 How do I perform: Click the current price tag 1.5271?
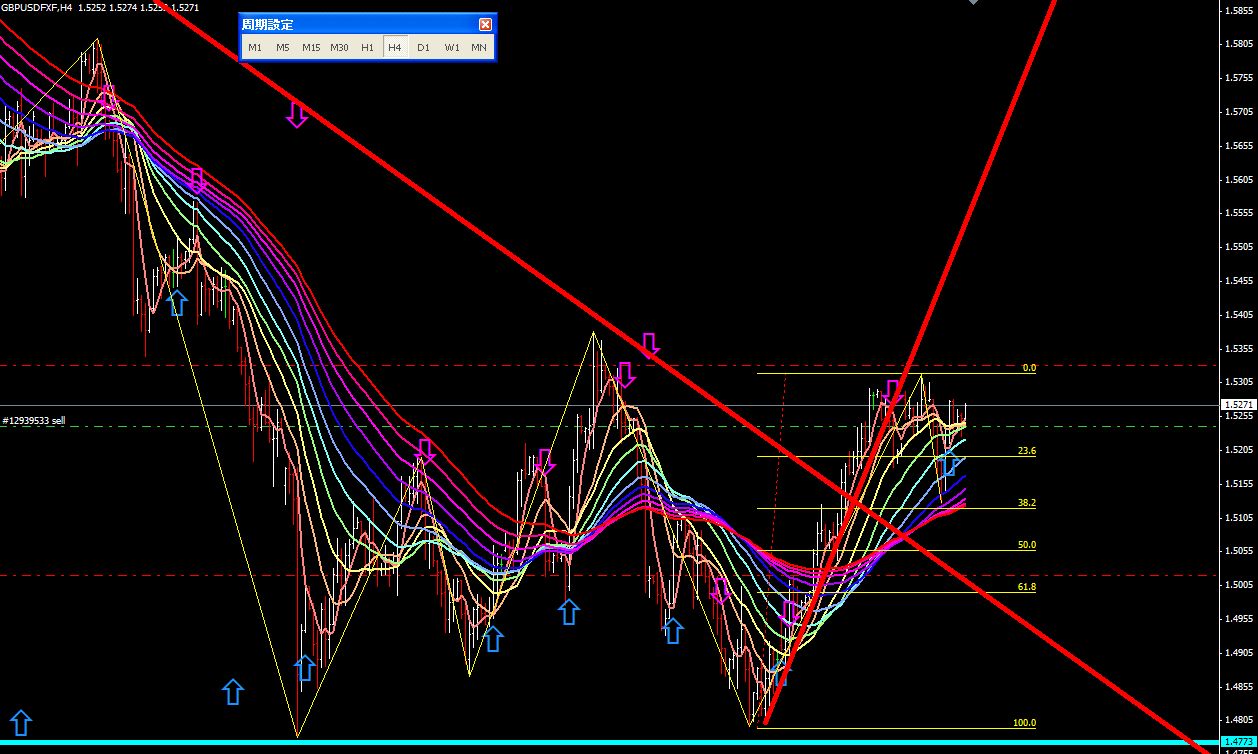1238,405
